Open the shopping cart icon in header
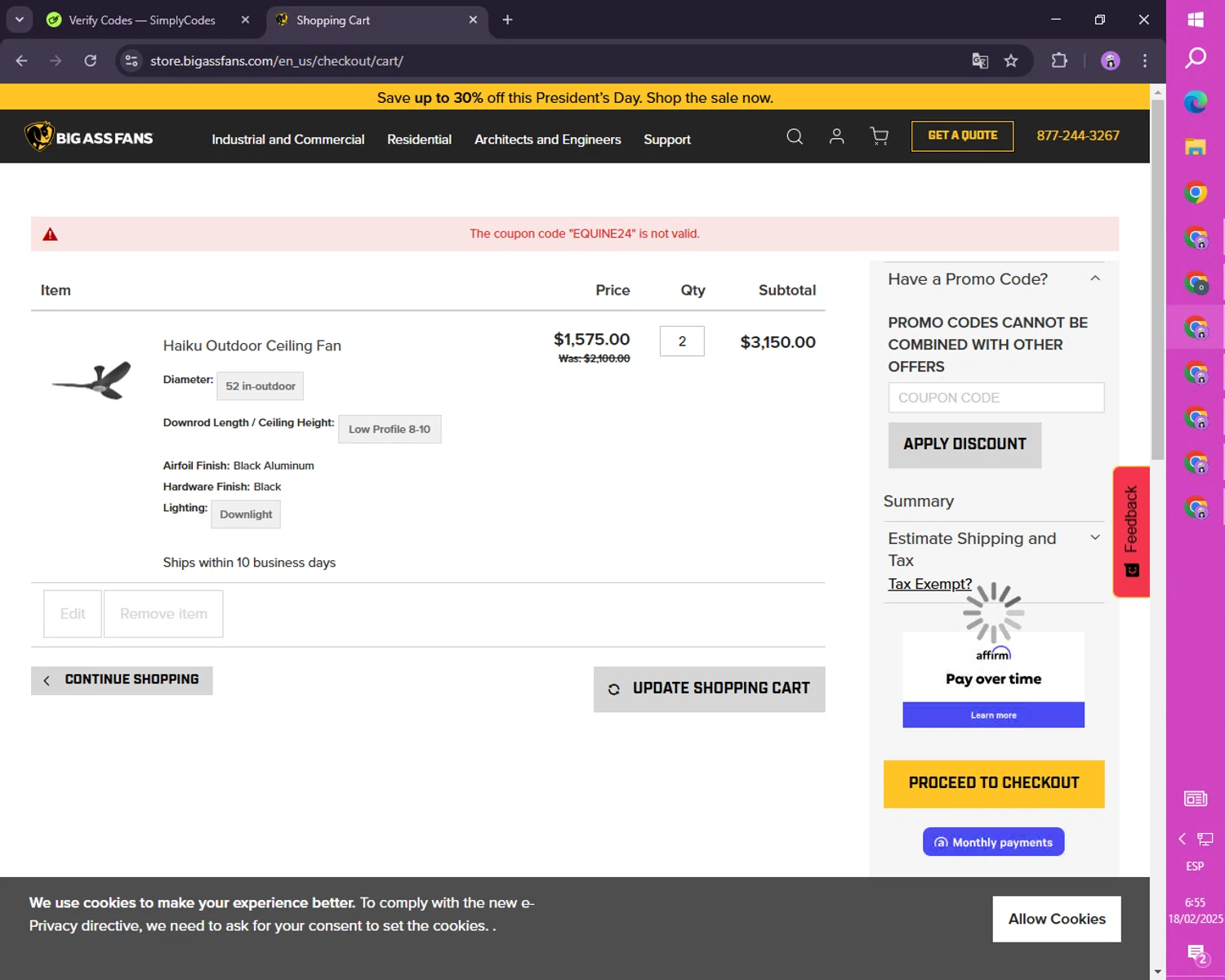1225x980 pixels. (x=879, y=136)
